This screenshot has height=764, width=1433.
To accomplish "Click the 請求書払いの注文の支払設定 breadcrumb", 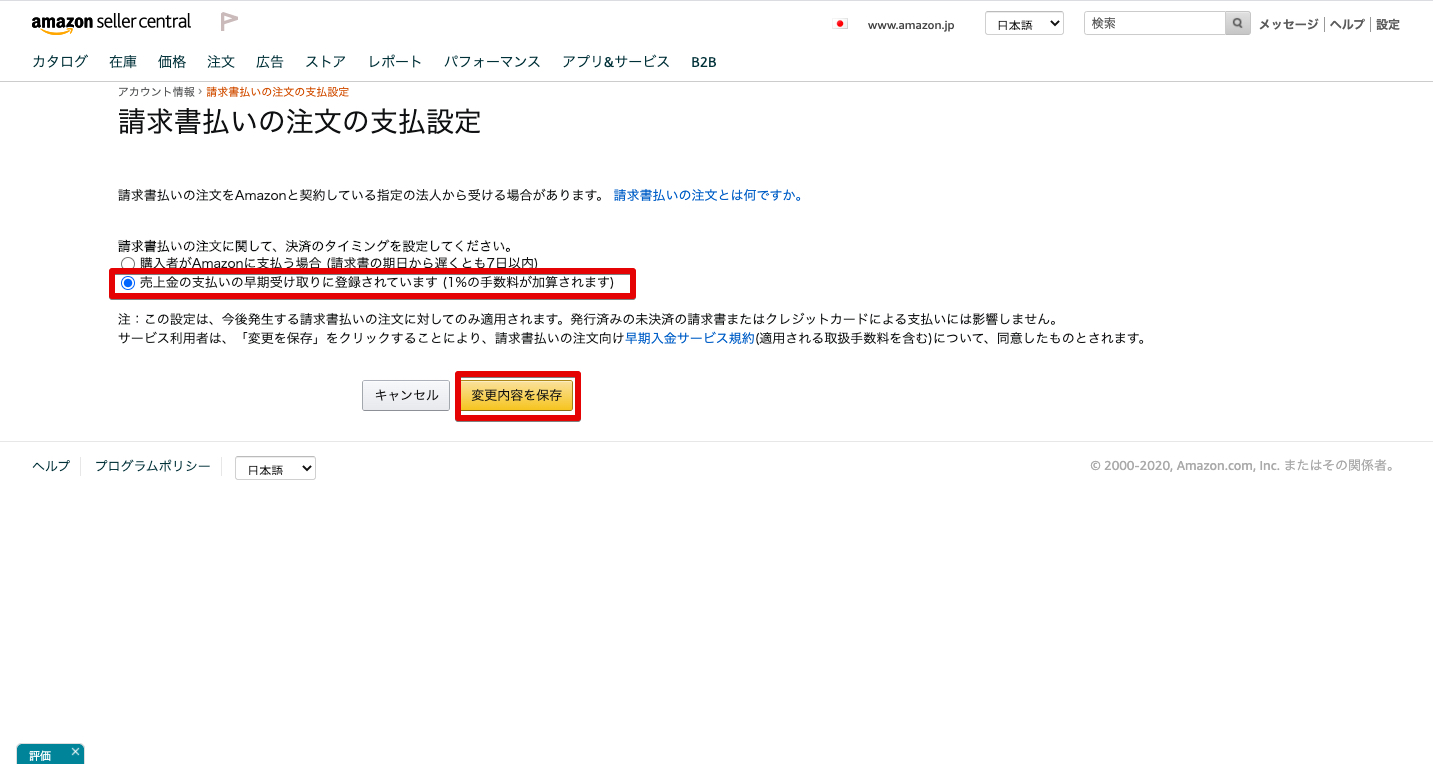I will click(278, 91).
